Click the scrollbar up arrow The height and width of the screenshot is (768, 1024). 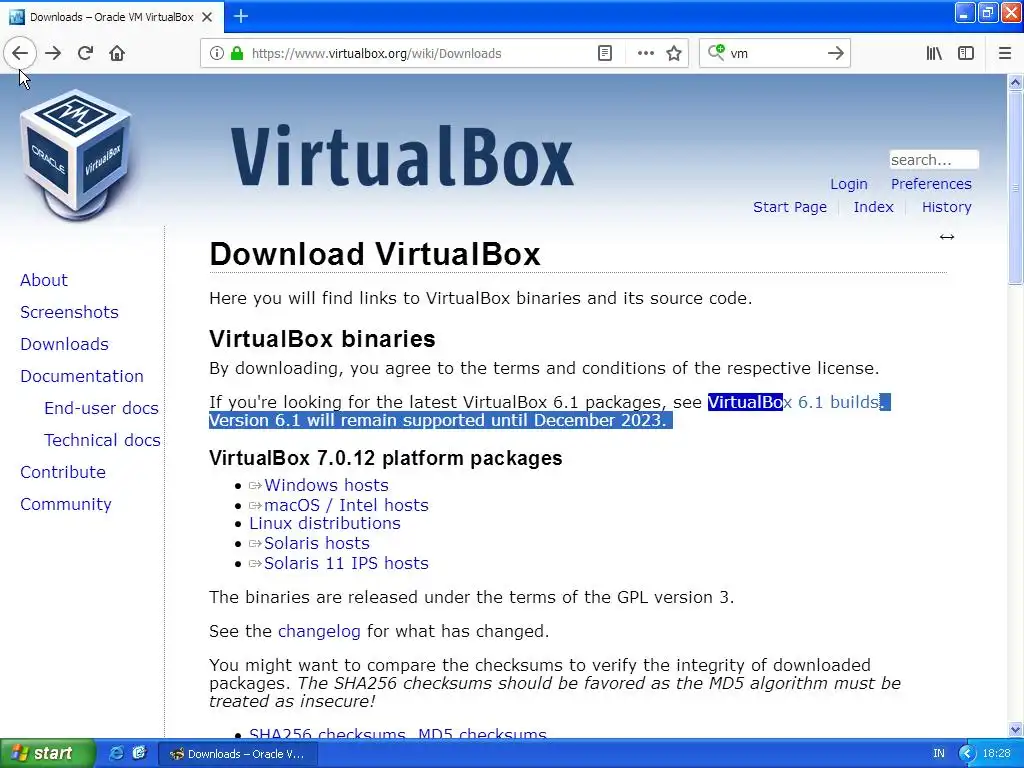point(1015,82)
